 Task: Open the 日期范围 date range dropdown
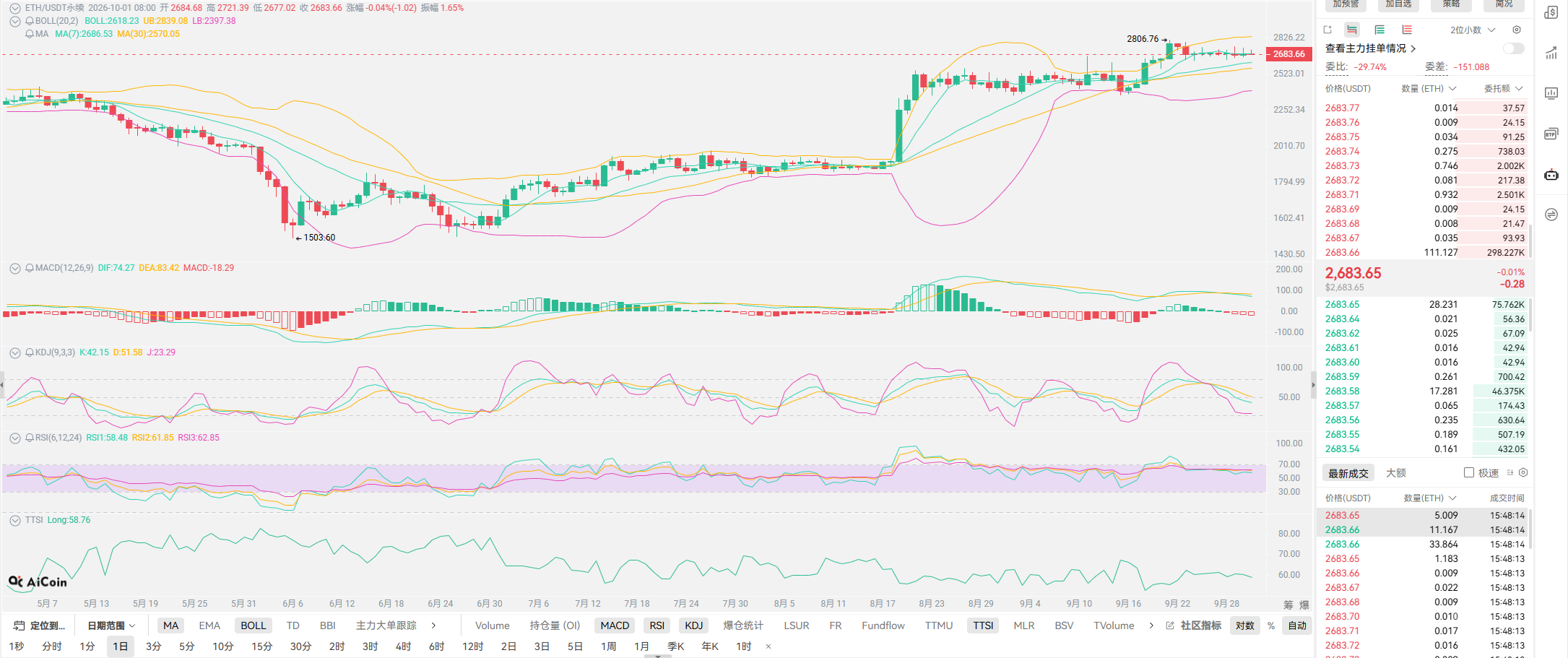pos(111,625)
